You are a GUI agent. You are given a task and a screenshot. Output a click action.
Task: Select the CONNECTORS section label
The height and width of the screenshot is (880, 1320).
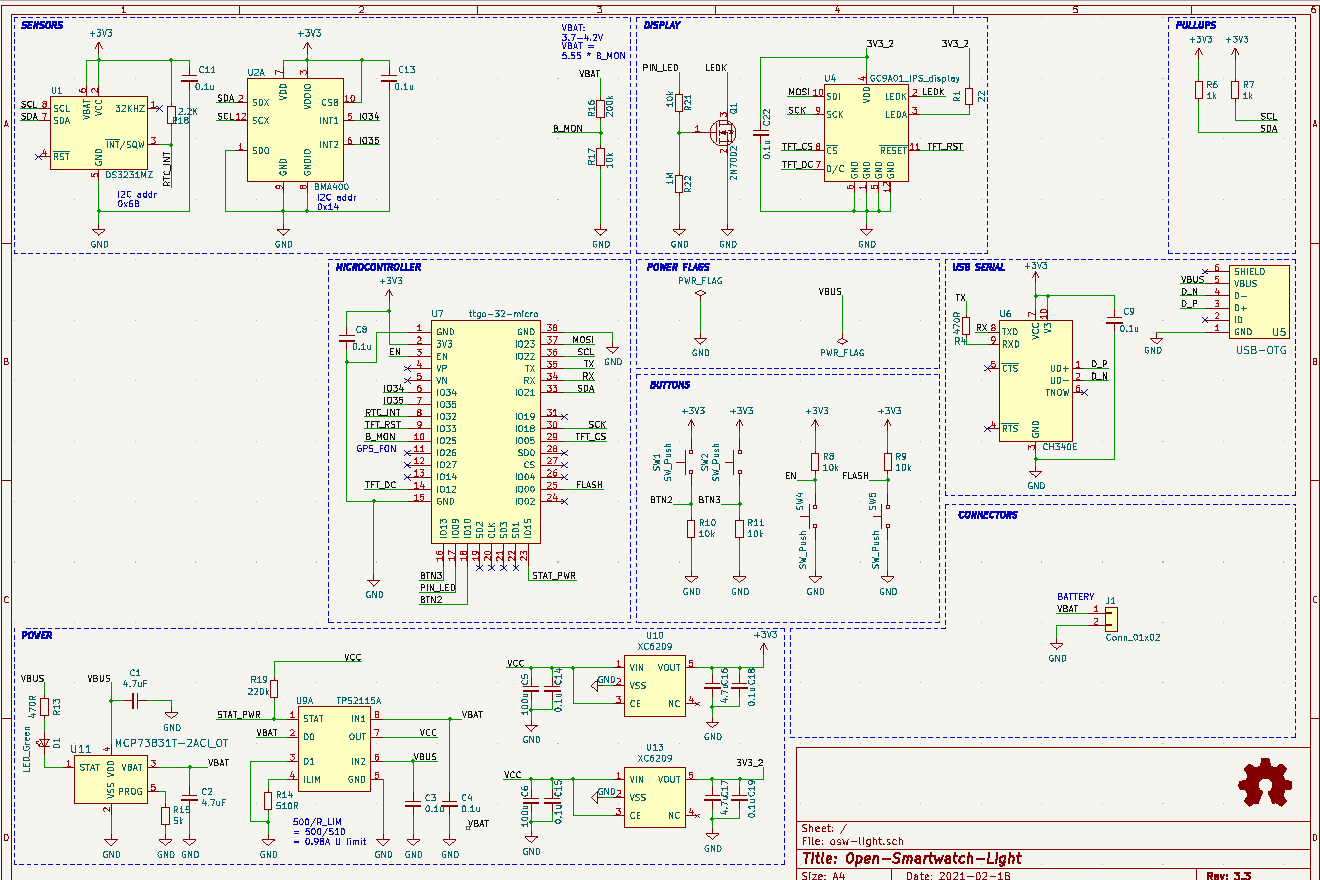point(988,515)
